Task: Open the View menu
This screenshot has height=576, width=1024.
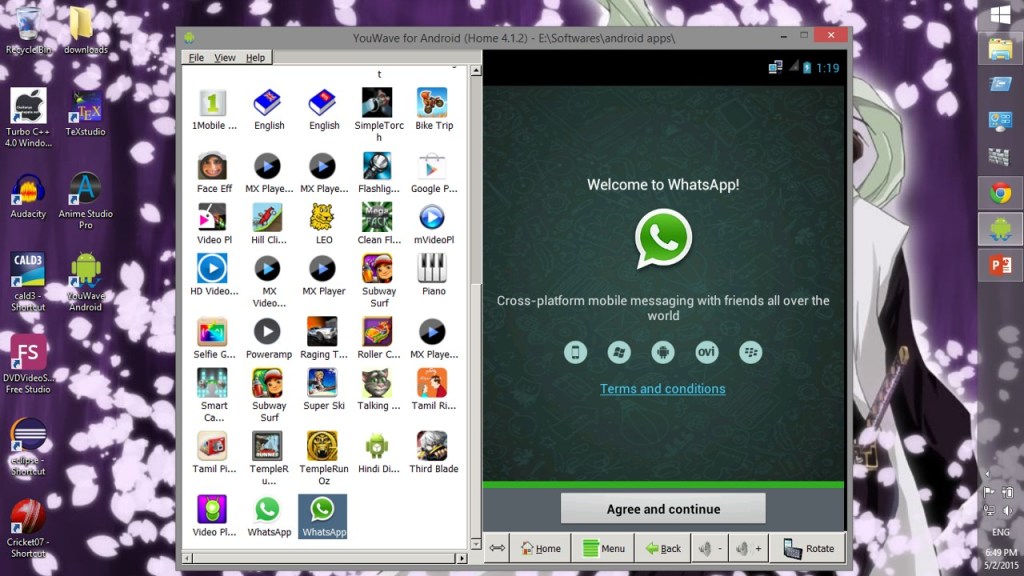Action: tap(225, 58)
